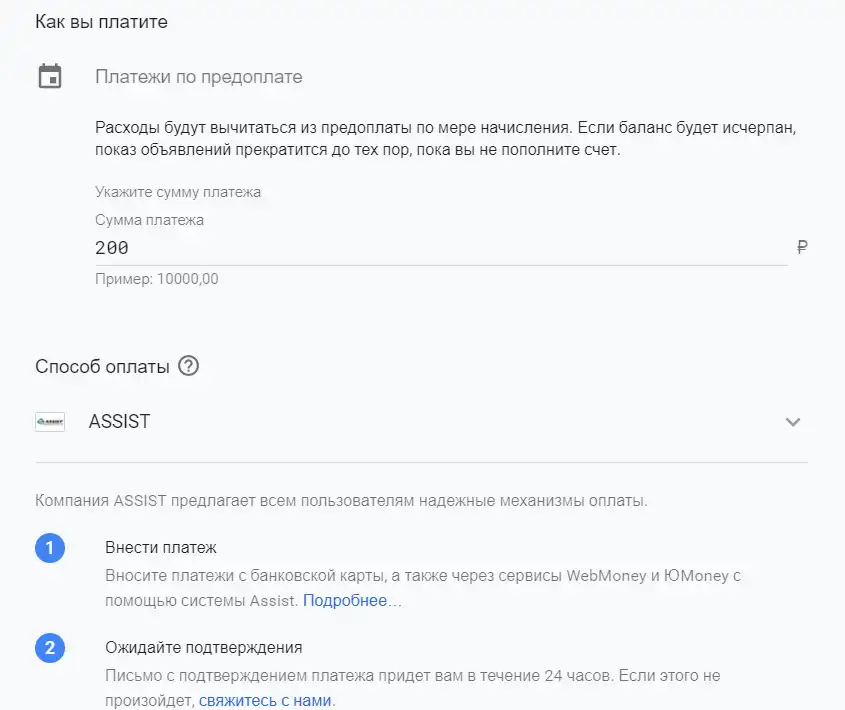
Task: Click the ASSIST logo thumbnail
Action: pos(50,422)
